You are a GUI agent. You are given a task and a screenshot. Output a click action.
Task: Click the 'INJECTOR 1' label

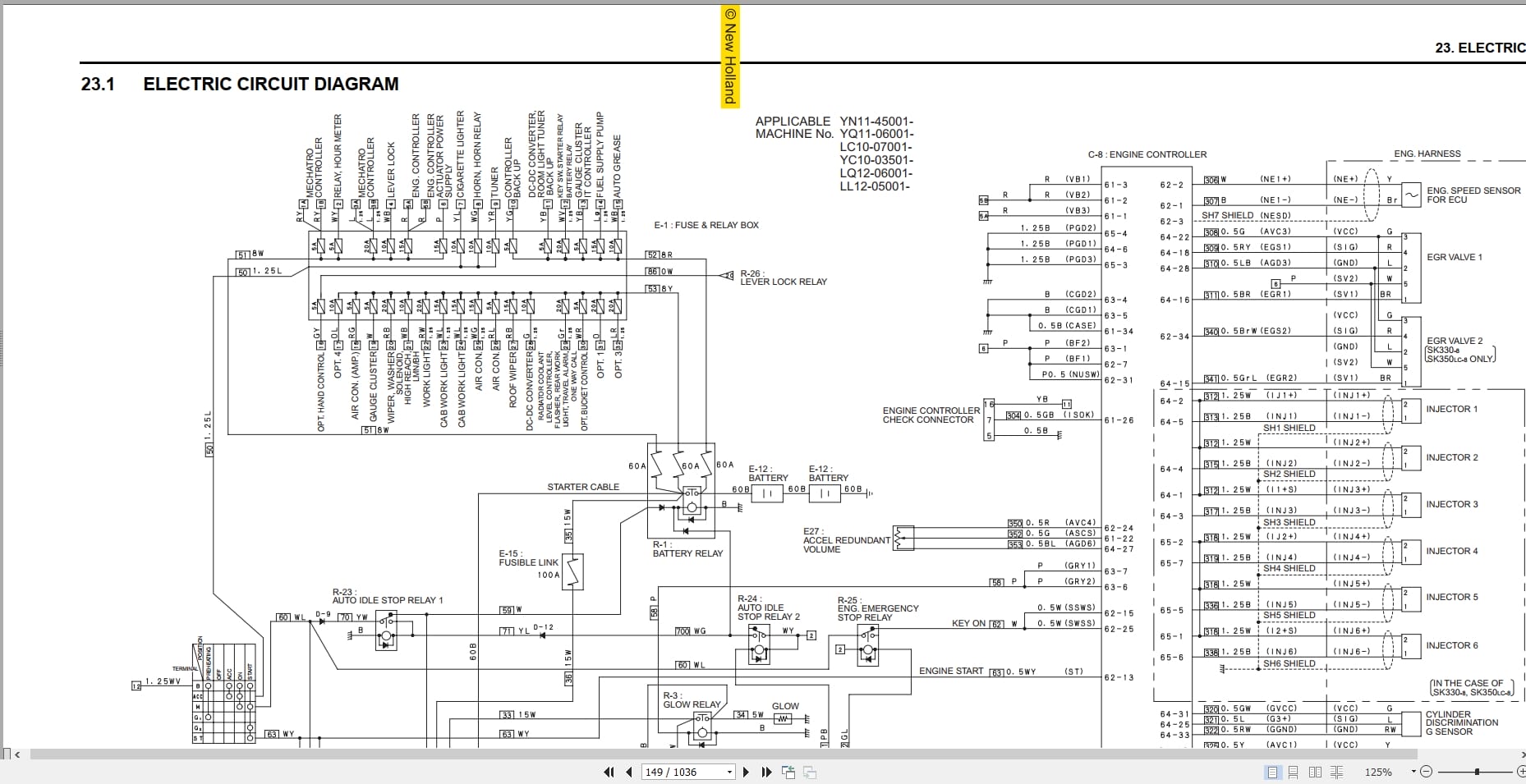click(x=1451, y=409)
